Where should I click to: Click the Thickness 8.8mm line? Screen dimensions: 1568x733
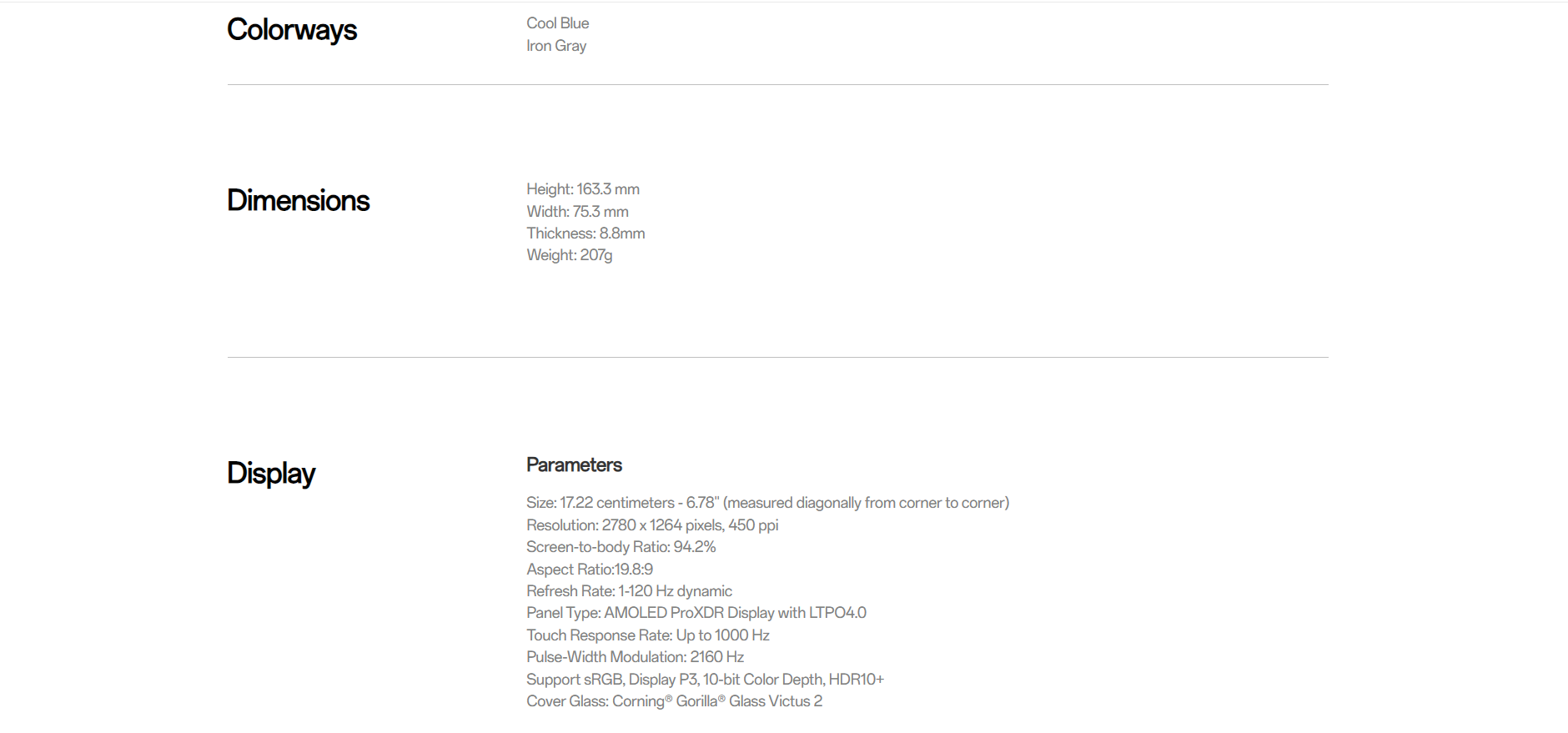585,233
